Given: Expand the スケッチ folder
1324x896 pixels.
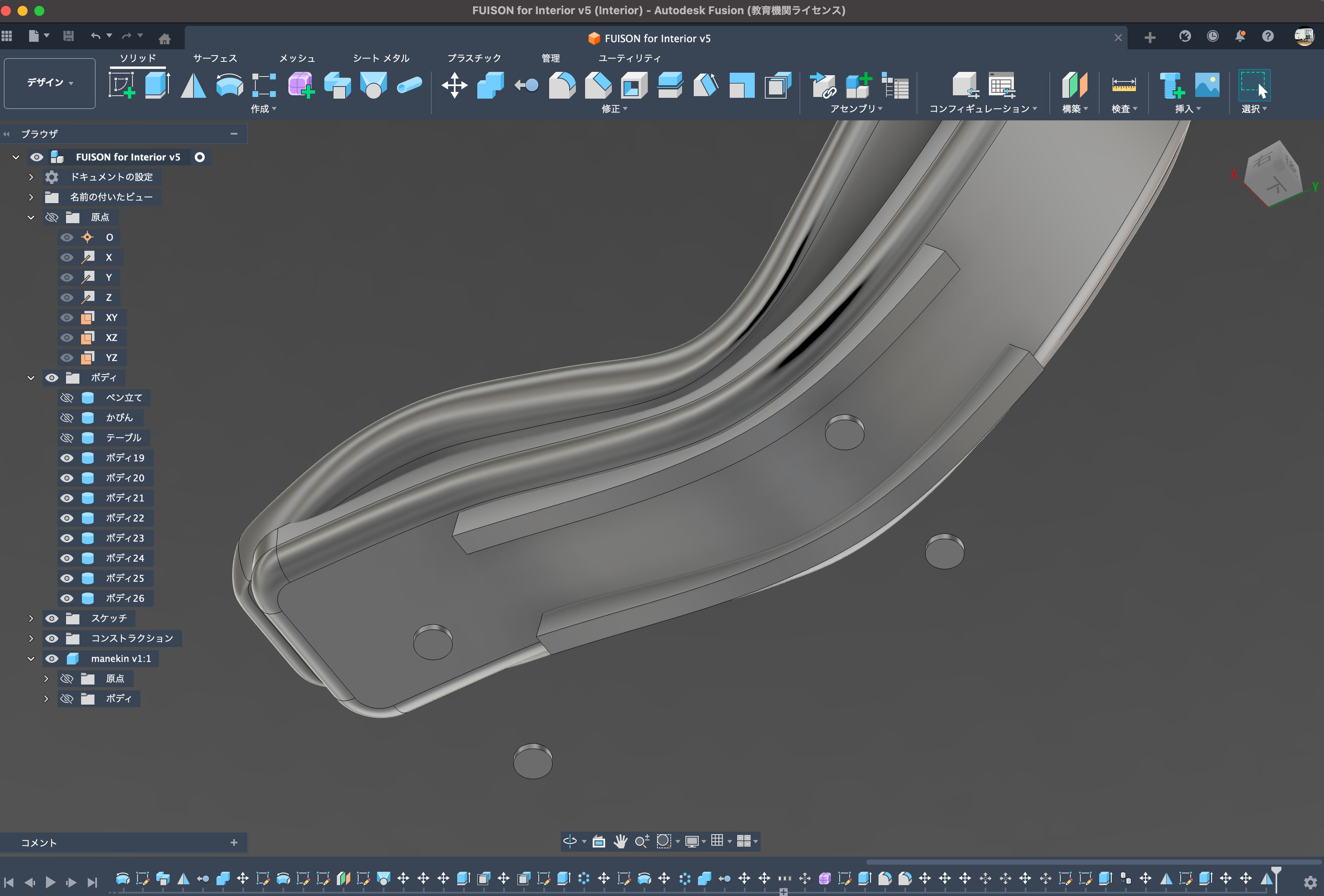Looking at the screenshot, I should (x=31, y=618).
